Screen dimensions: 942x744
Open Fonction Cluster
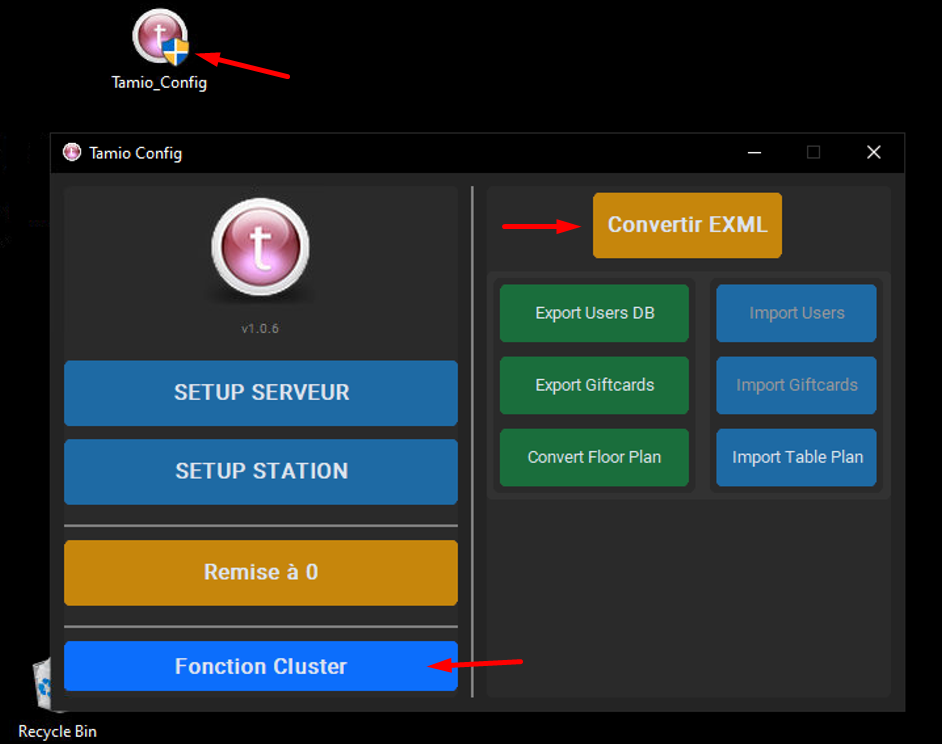[x=261, y=666]
